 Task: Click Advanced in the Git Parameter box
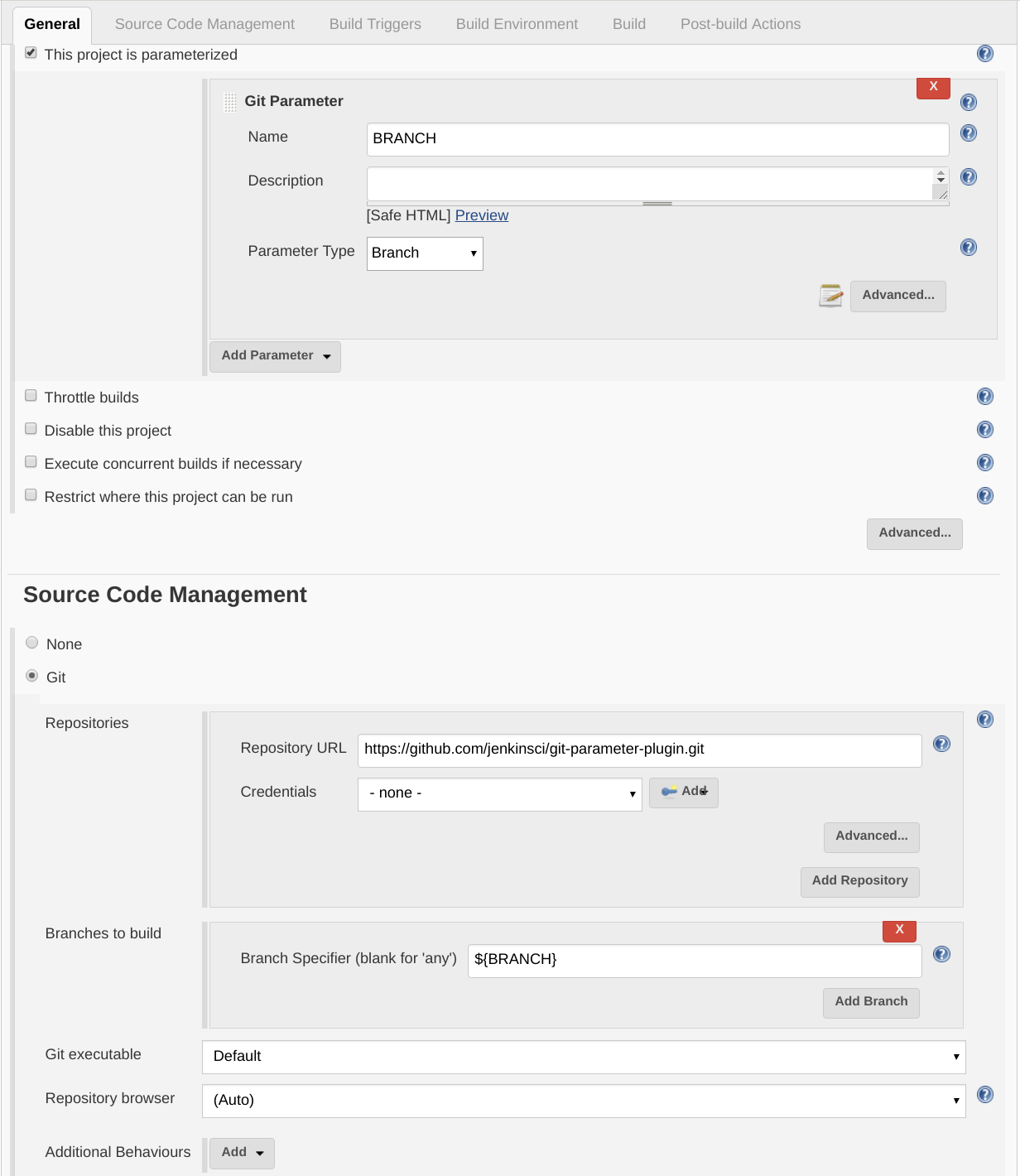tap(898, 296)
